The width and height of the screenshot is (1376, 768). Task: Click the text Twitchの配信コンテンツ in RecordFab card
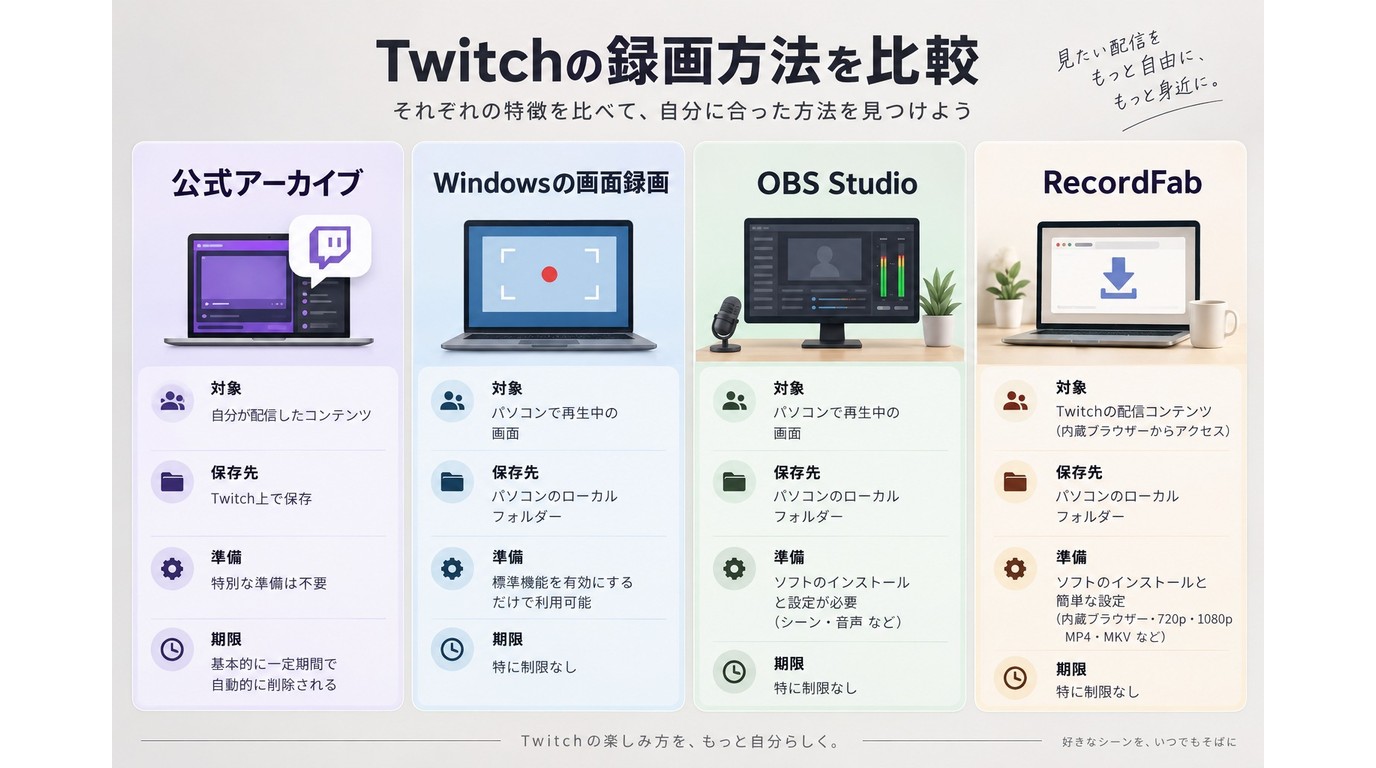click(1133, 411)
